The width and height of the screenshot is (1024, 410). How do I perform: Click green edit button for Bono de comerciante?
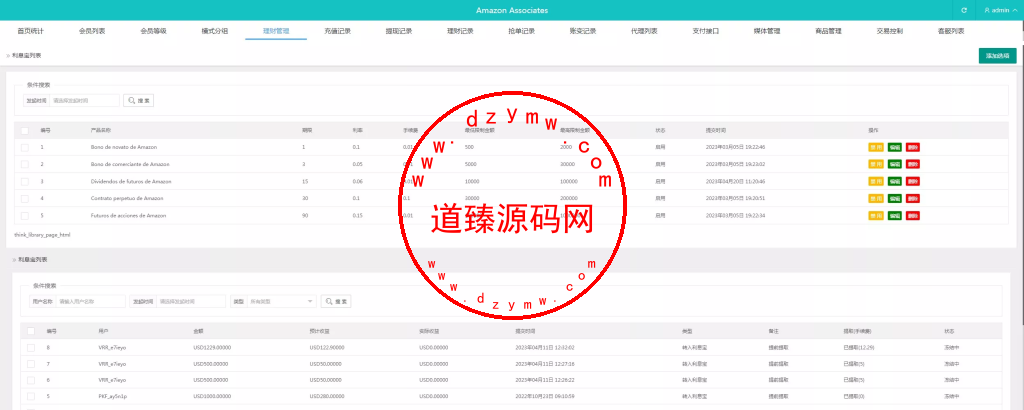point(895,165)
